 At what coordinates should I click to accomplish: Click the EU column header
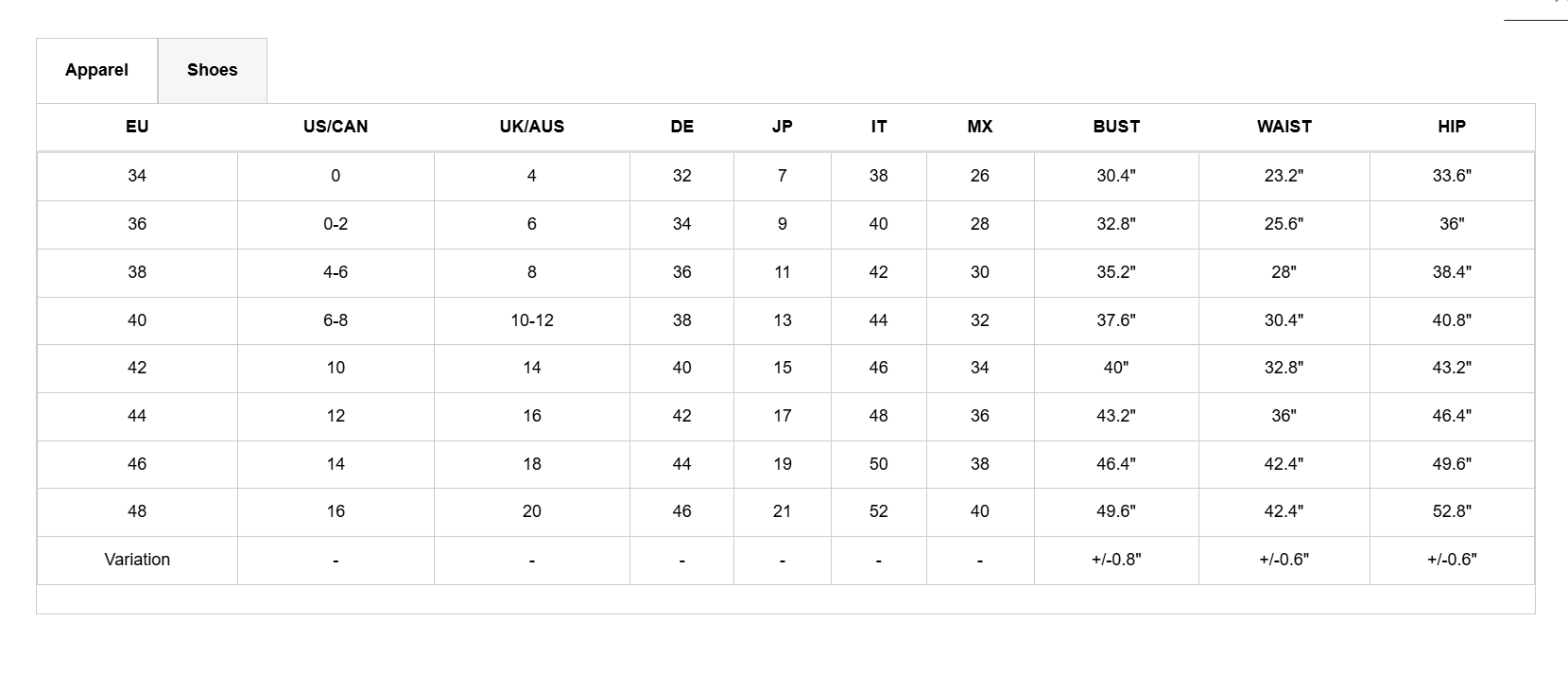137,127
